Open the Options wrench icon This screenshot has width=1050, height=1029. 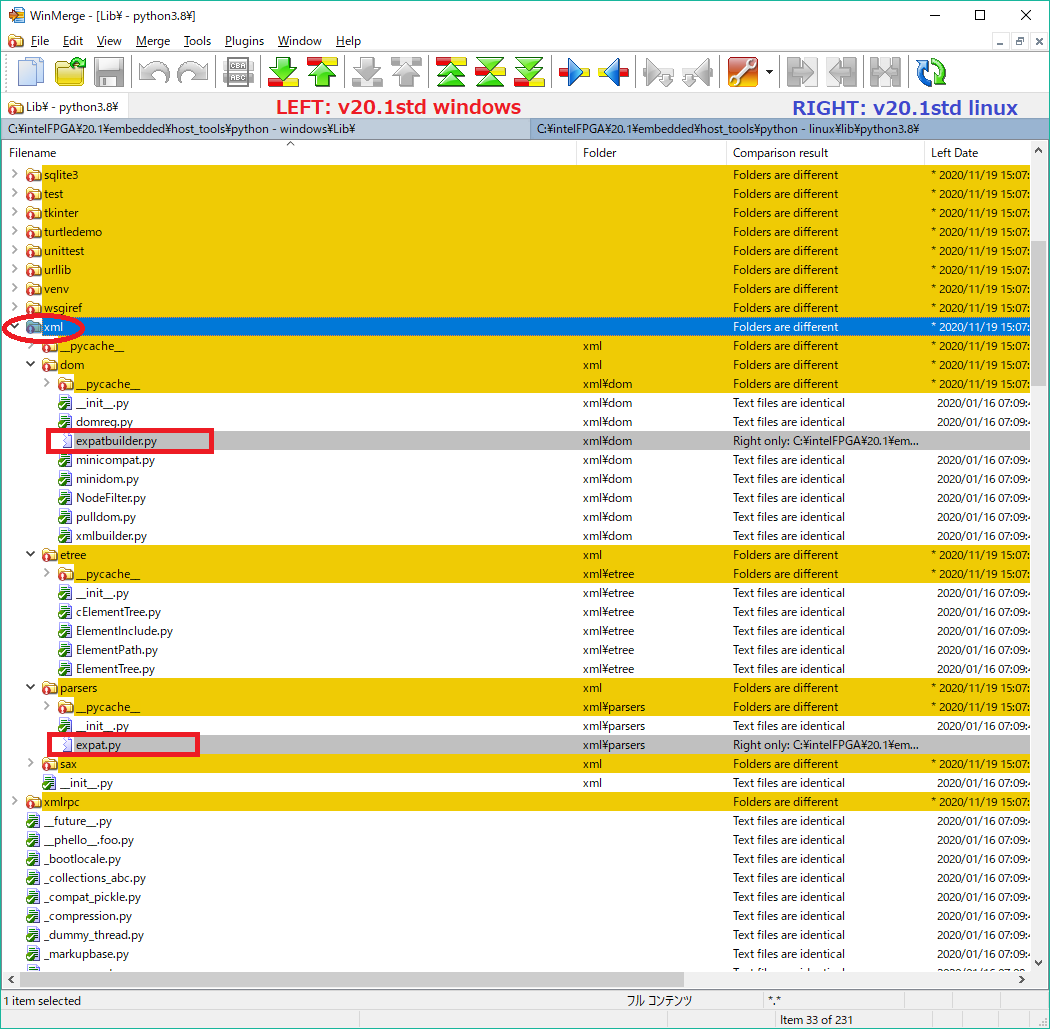[x=743, y=72]
